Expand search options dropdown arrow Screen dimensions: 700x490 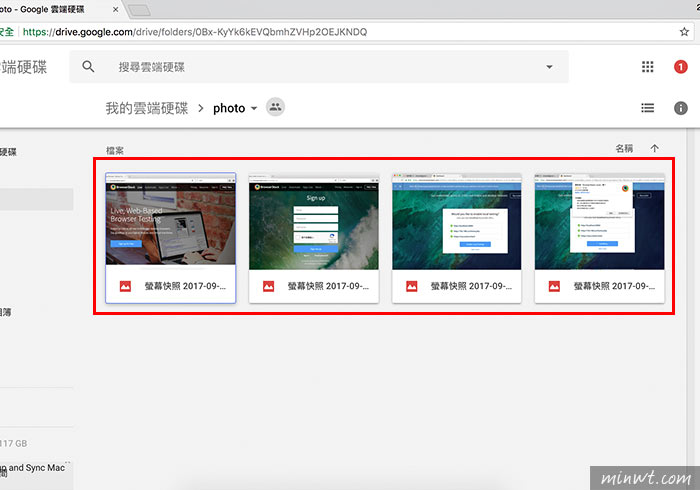[549, 67]
